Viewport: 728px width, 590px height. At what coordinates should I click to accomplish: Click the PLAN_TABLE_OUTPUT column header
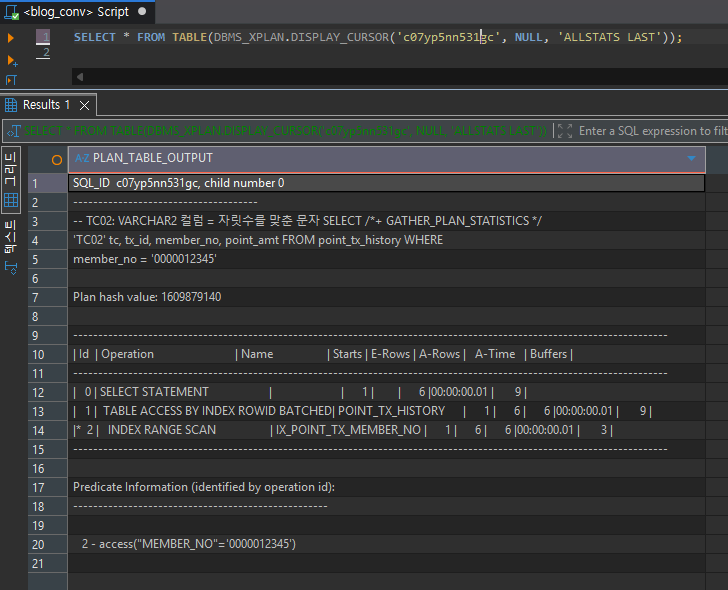tap(387, 159)
